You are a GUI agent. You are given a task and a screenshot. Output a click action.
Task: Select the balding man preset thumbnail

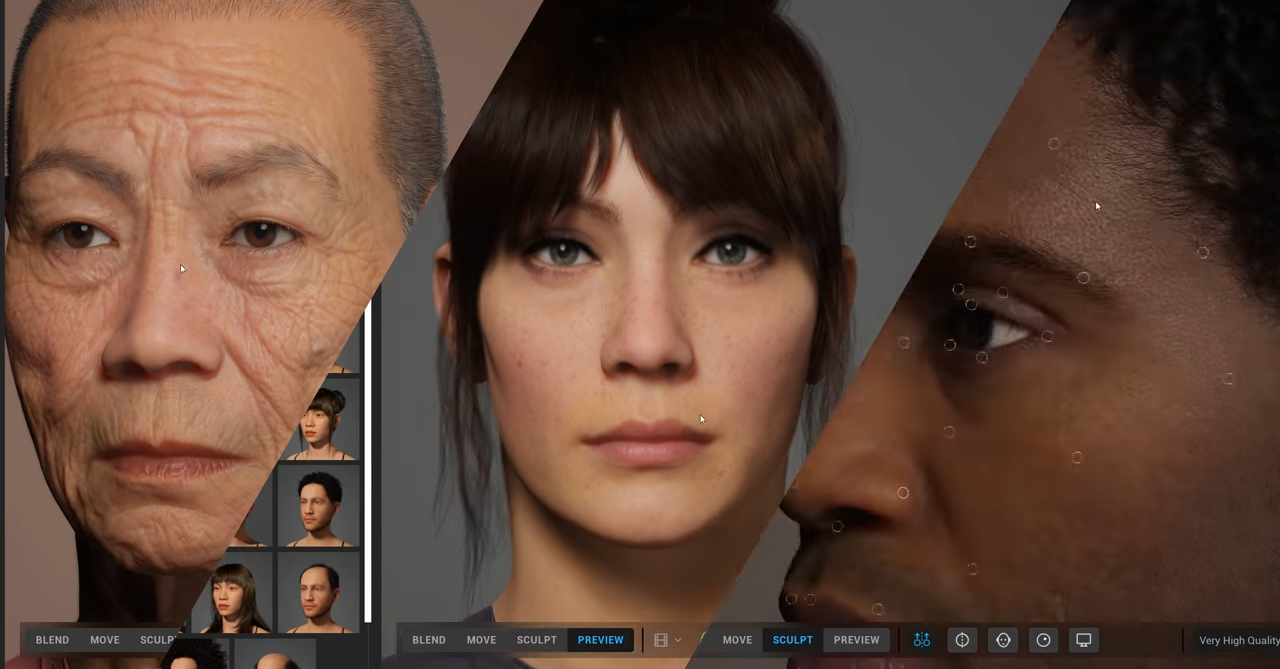(x=319, y=592)
